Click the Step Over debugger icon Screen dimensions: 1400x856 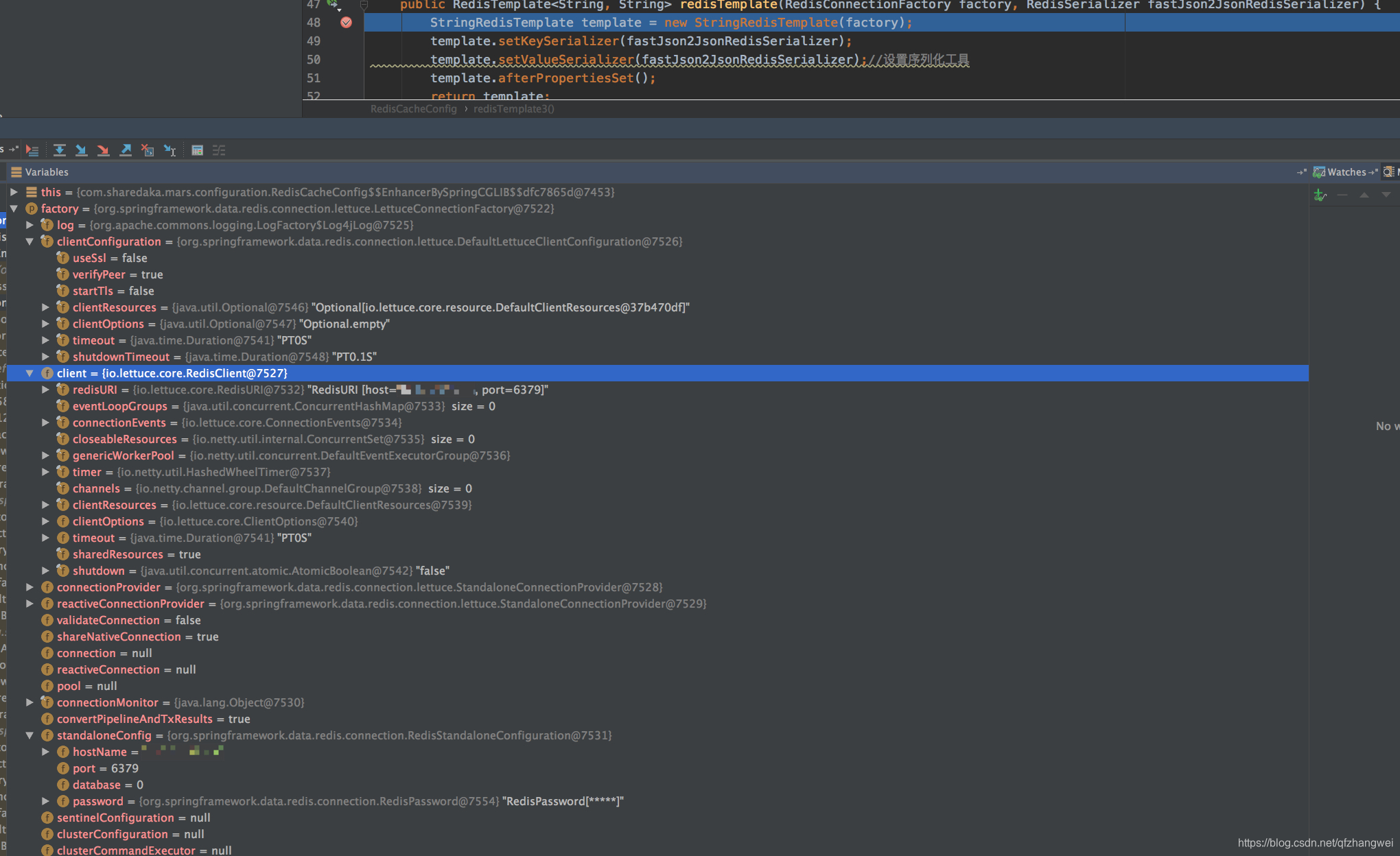click(x=60, y=150)
